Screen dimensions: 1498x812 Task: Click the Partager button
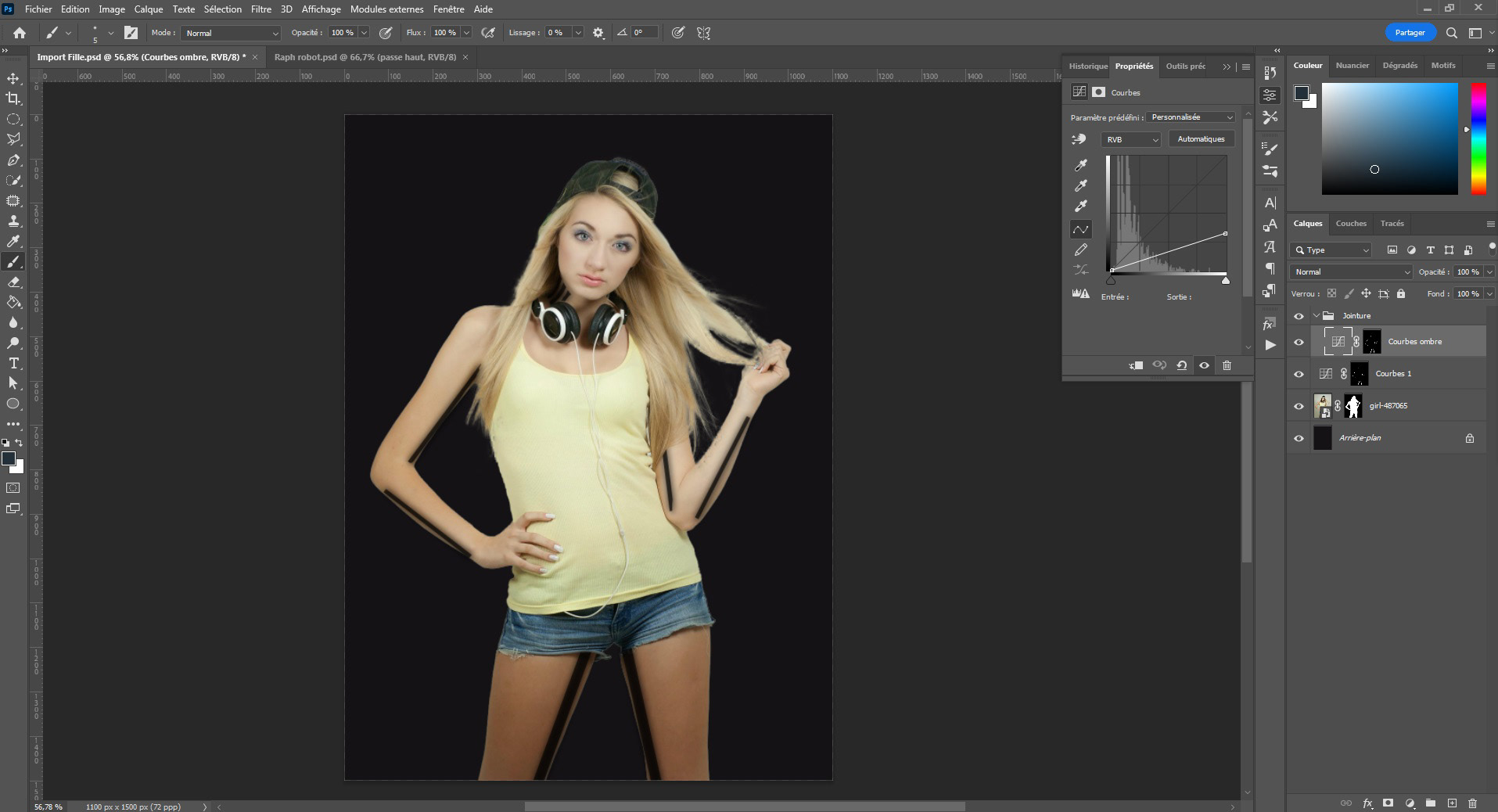pos(1410,33)
